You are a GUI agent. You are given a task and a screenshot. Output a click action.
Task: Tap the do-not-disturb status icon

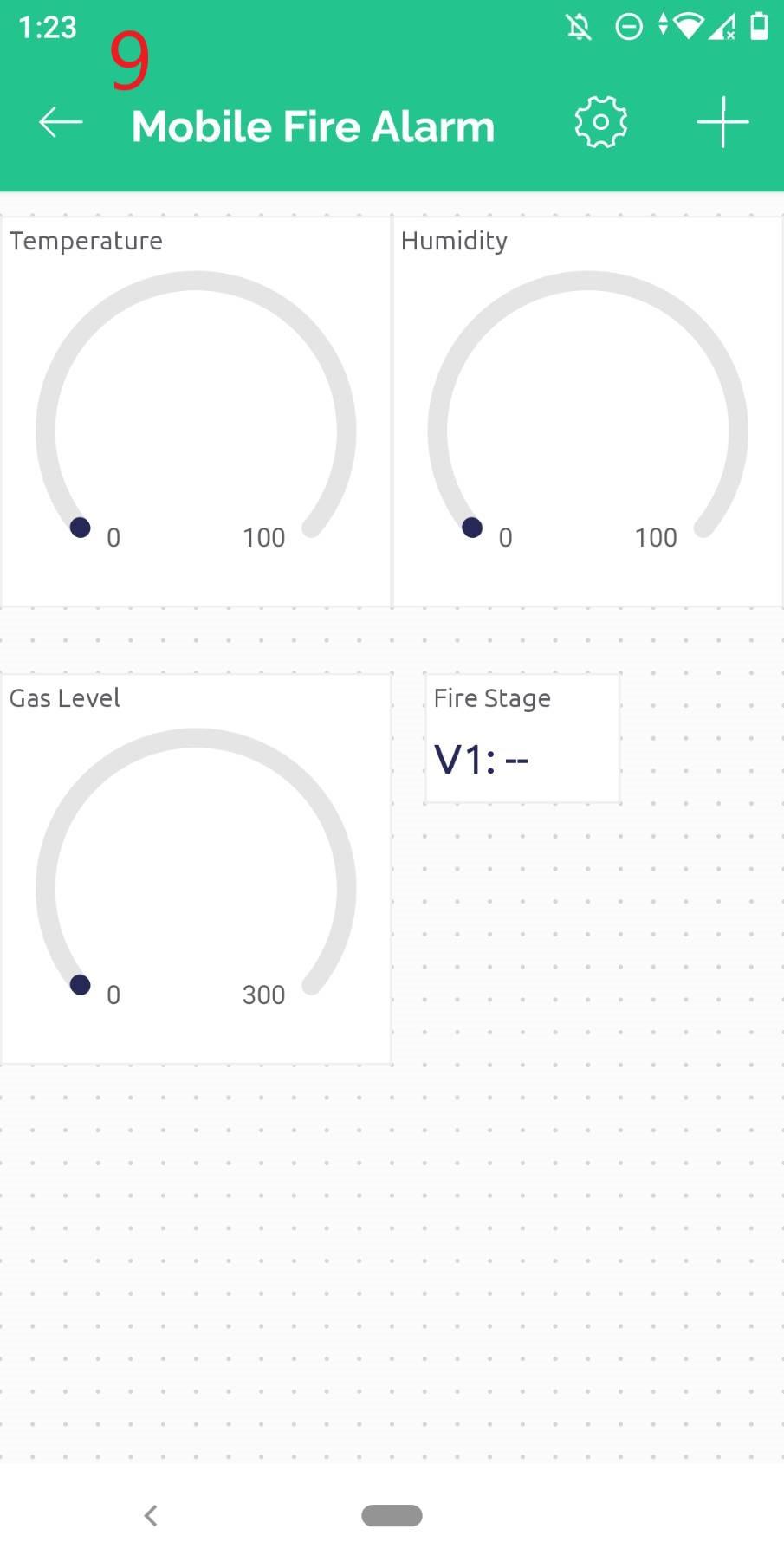tap(629, 28)
